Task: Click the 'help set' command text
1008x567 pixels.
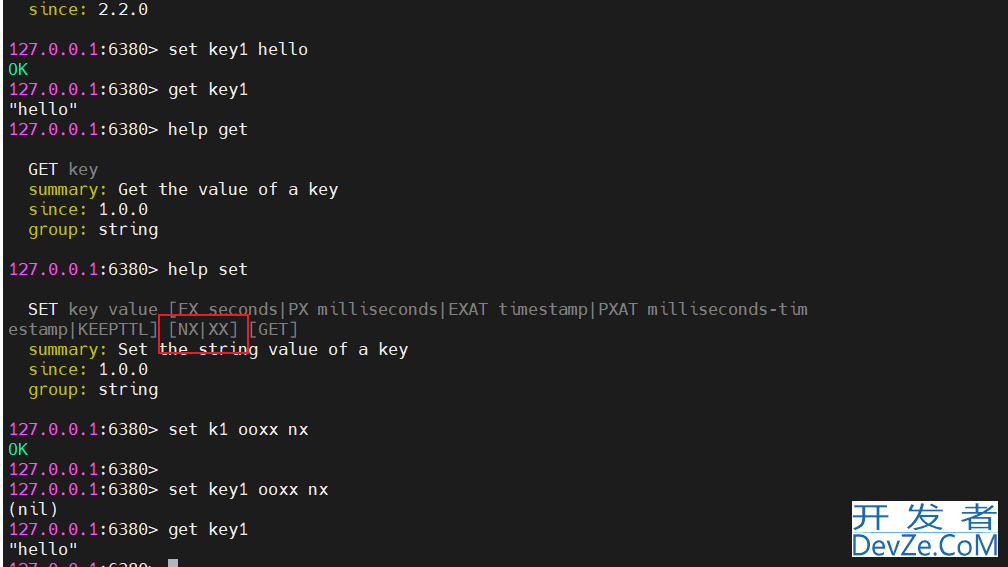Action: click(208, 269)
